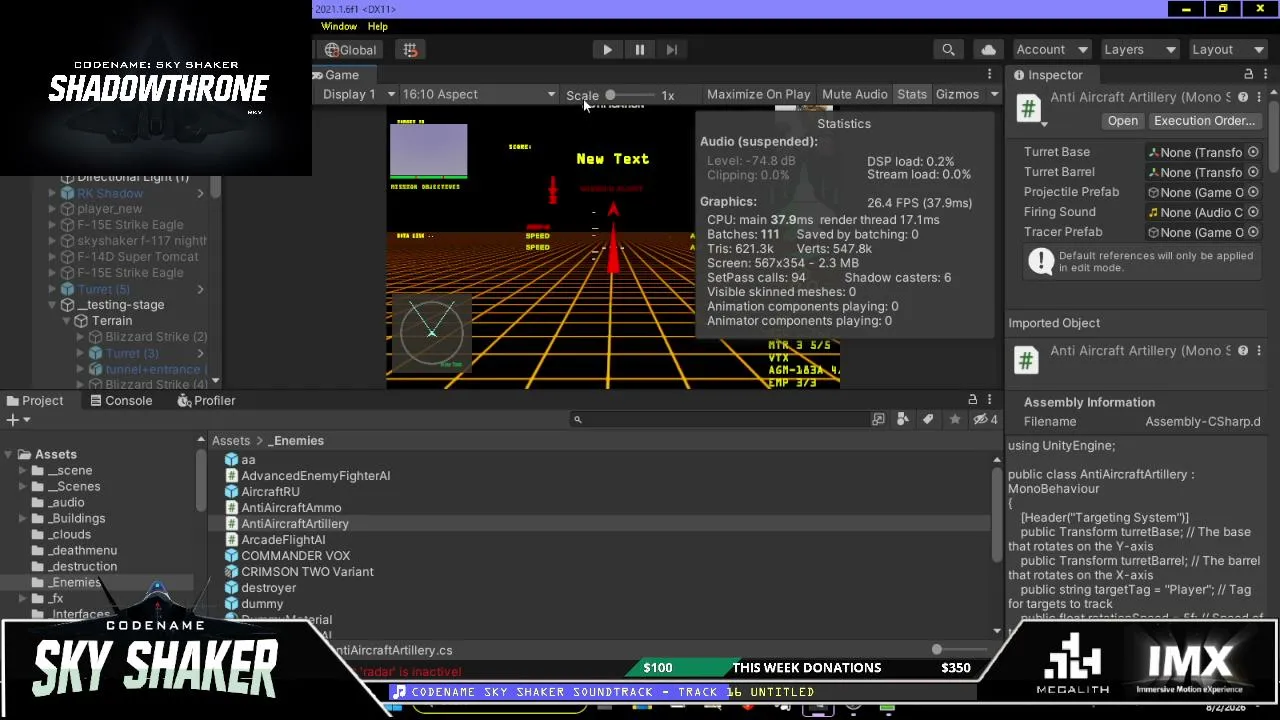Open the Window menu
The width and height of the screenshot is (1280, 720).
coord(339,26)
